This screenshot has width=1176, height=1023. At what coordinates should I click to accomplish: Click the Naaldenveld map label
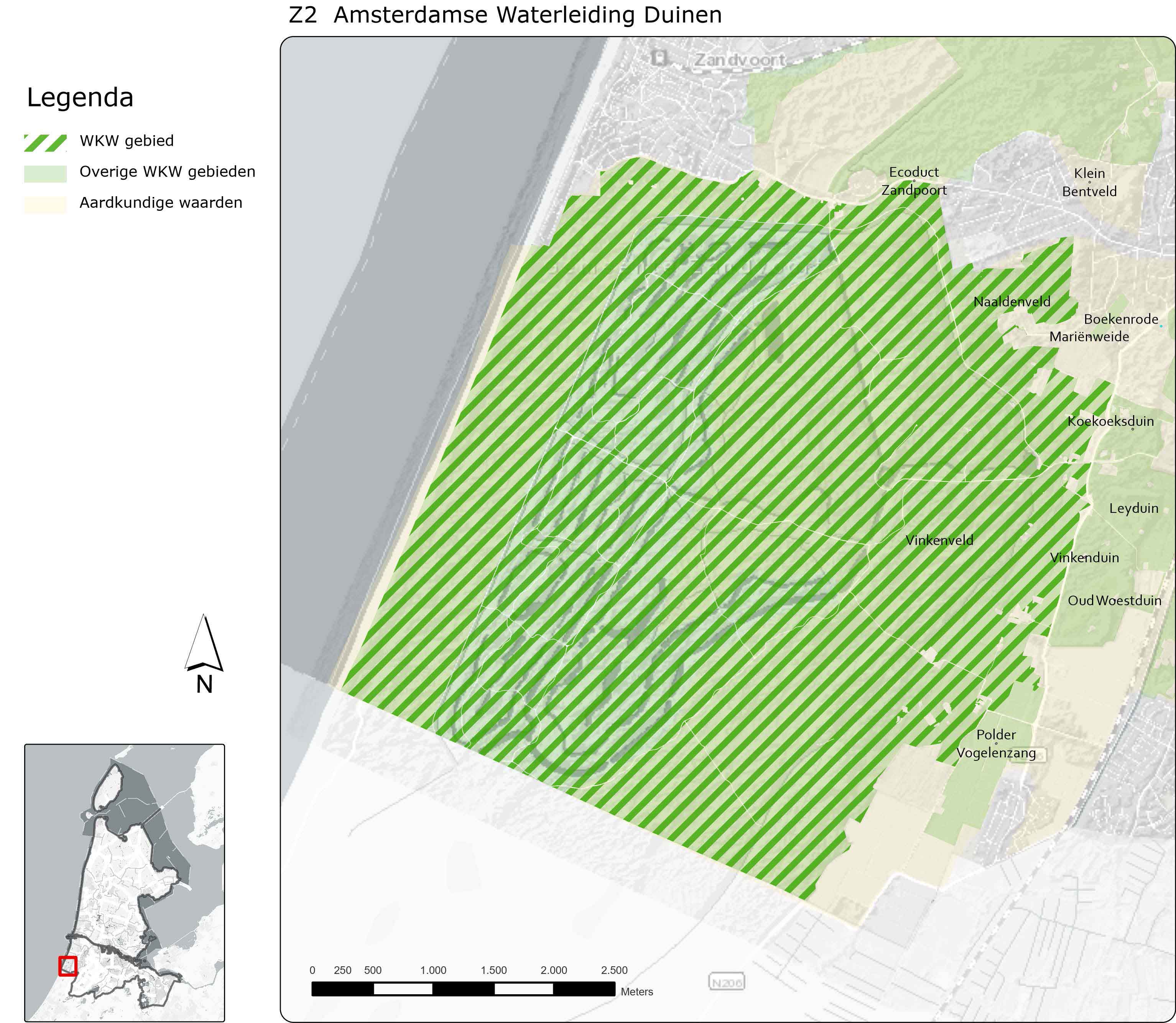coord(1012,302)
